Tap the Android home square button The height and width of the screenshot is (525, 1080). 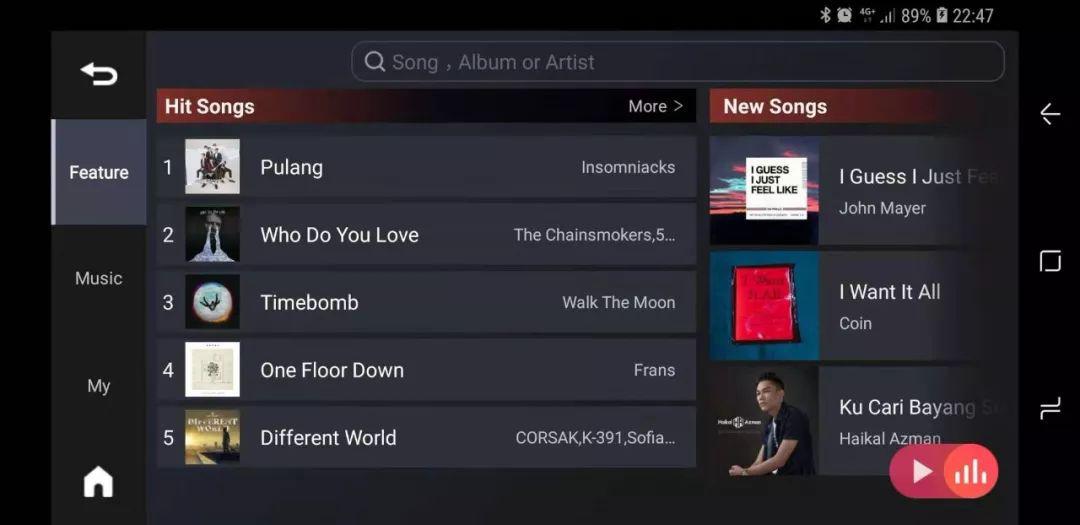click(x=1050, y=261)
